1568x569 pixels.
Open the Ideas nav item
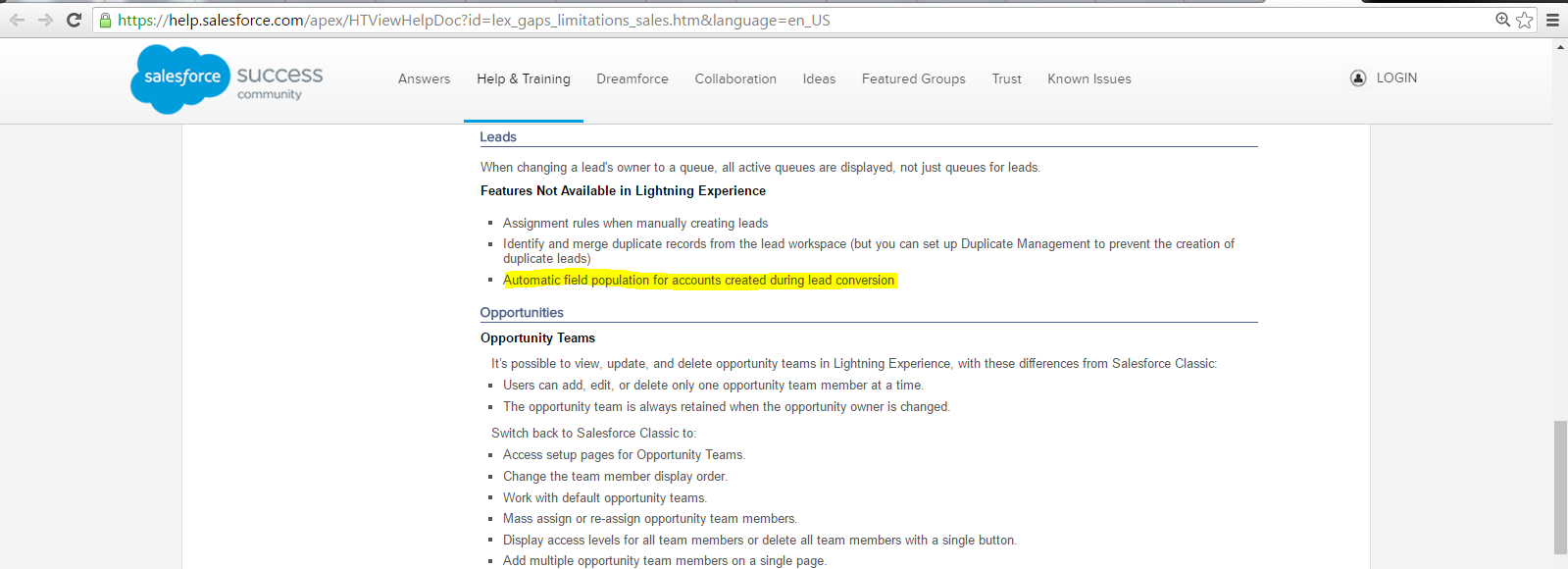pyautogui.click(x=819, y=78)
